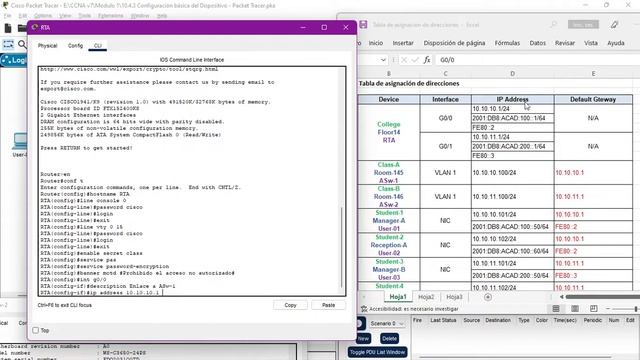
Task: Open the Datos ribbon tab in Excel
Action: [538, 43]
